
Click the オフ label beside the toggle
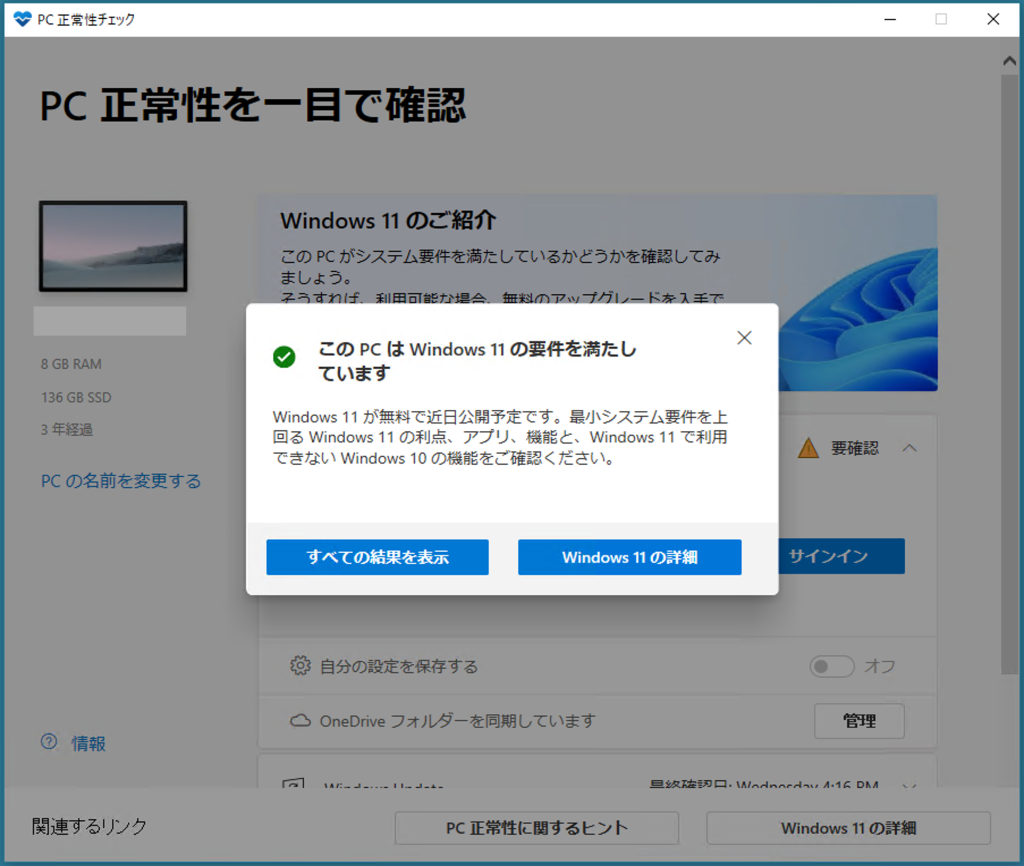[x=880, y=666]
